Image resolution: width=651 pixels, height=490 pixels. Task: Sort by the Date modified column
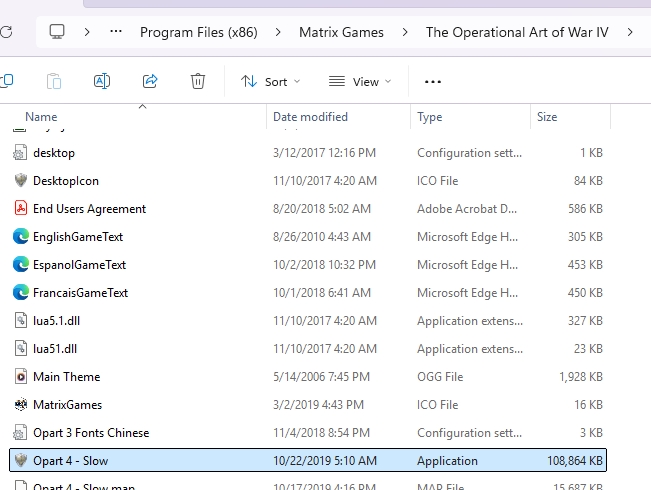[x=310, y=117]
